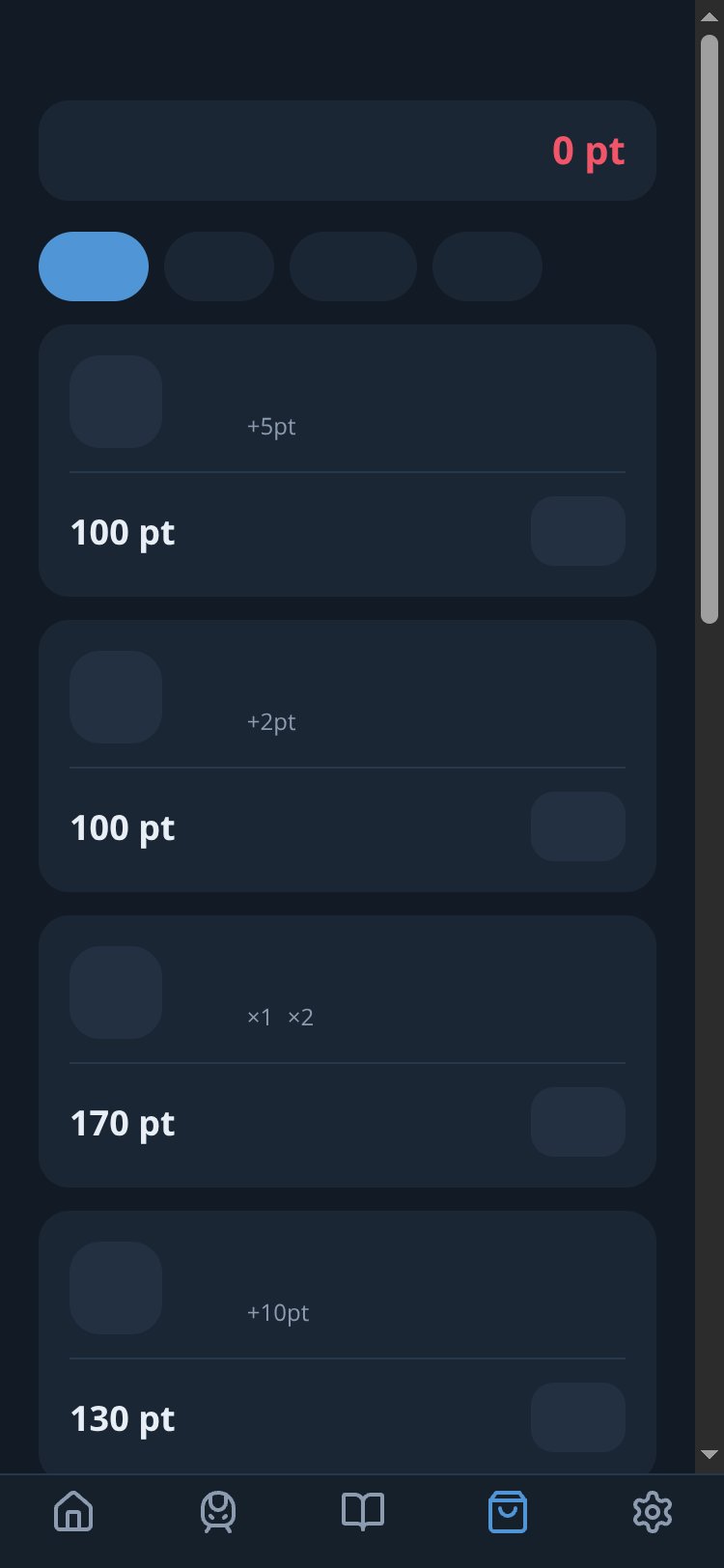Viewport: 724px width, 1568px height.
Task: Open the open-book icon in bottom navigation
Action: tap(363, 1511)
